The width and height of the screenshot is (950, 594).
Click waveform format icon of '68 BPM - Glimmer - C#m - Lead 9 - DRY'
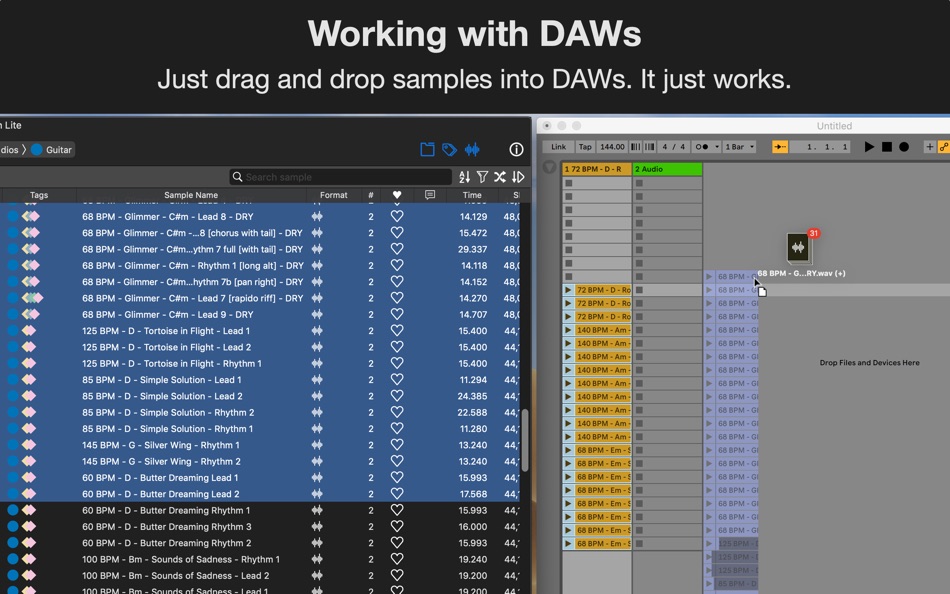317,315
